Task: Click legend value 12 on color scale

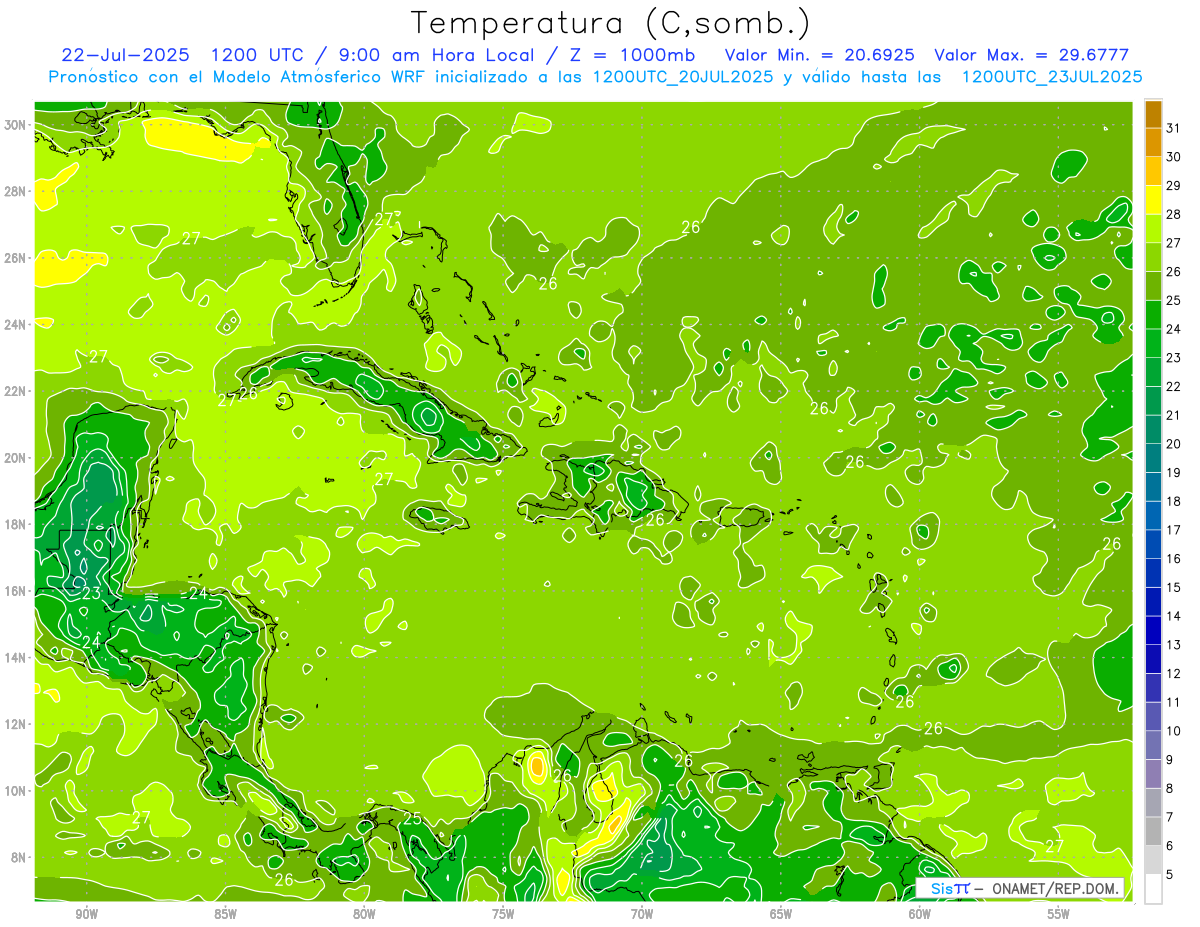Action: [1173, 673]
